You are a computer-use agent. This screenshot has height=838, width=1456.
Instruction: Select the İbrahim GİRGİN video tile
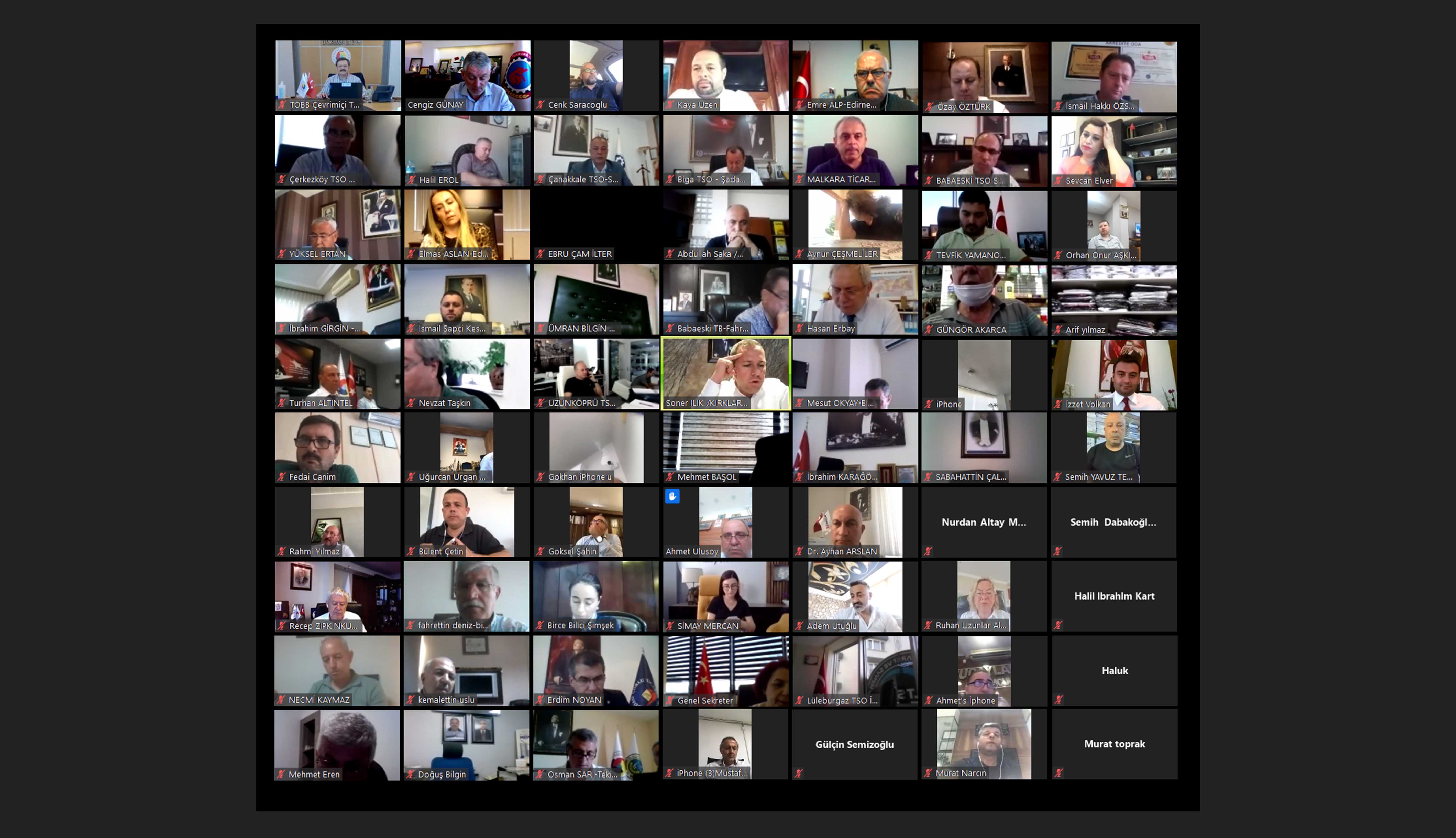338,299
